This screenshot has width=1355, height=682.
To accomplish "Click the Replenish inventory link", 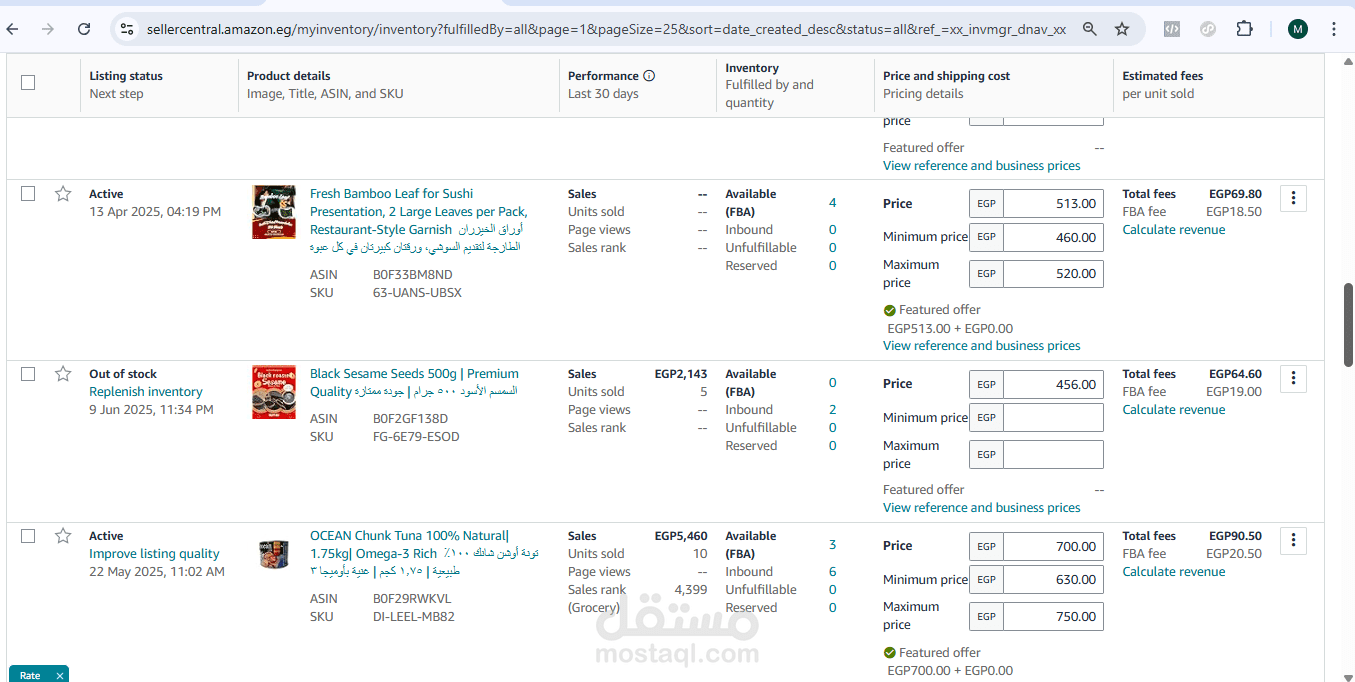I will coord(146,392).
